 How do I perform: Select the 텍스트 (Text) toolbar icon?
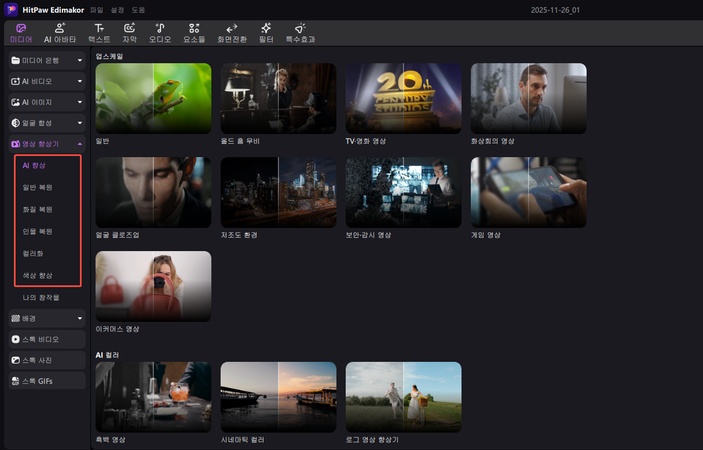tap(99, 32)
